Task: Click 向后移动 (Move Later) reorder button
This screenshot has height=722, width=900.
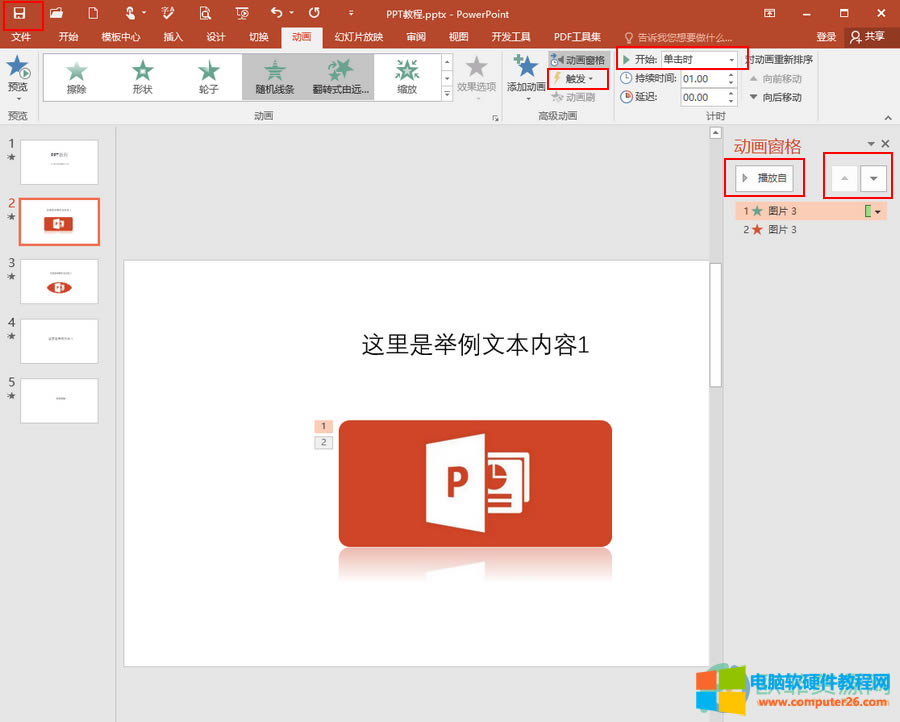Action: point(775,97)
